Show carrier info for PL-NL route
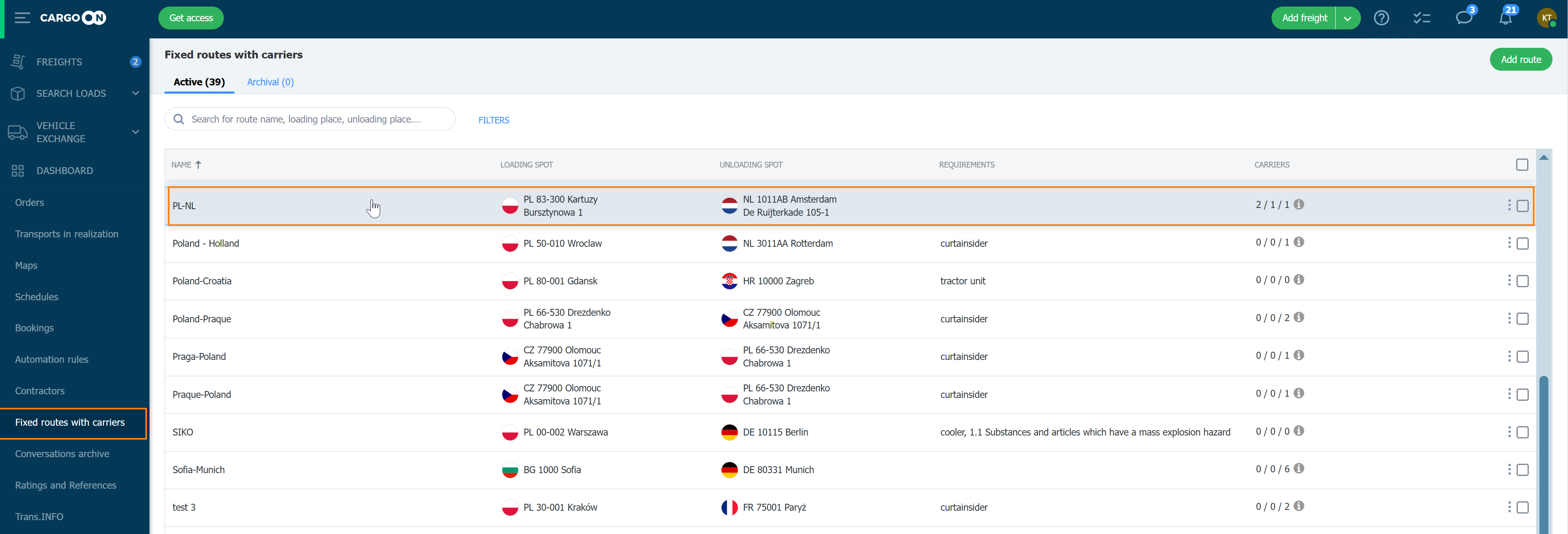This screenshot has width=1568, height=534. (1299, 205)
